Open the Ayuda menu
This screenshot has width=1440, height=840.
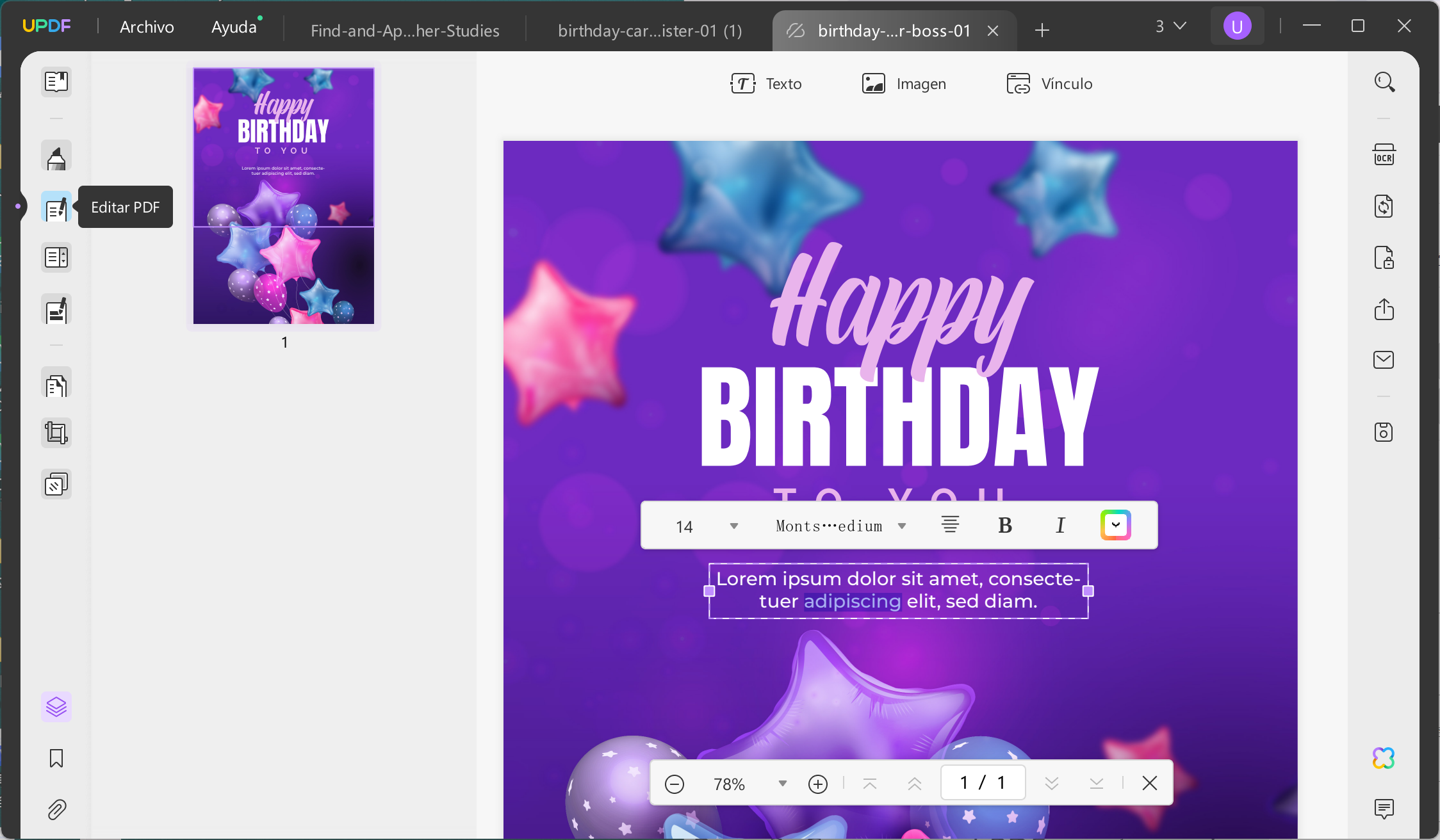[234, 27]
